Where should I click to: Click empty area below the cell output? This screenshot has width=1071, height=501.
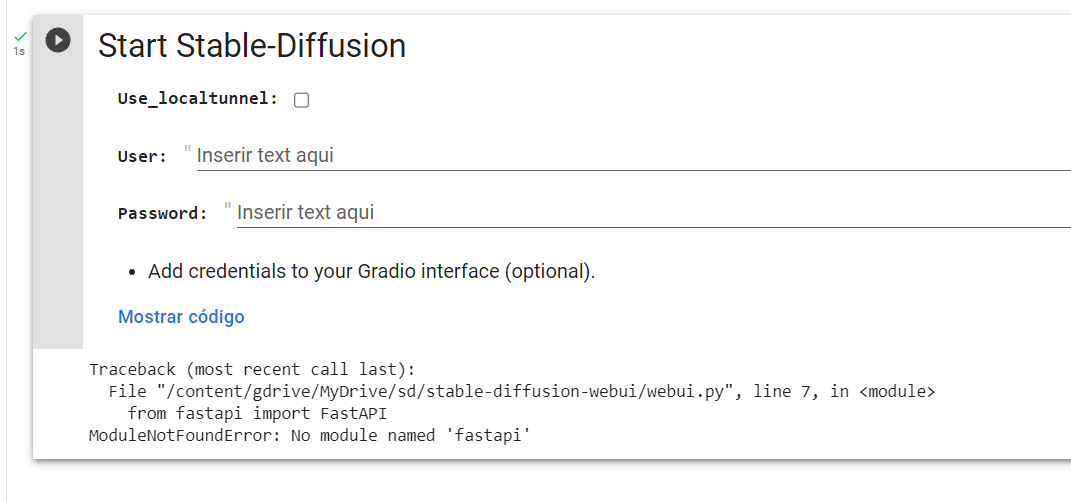[540, 481]
